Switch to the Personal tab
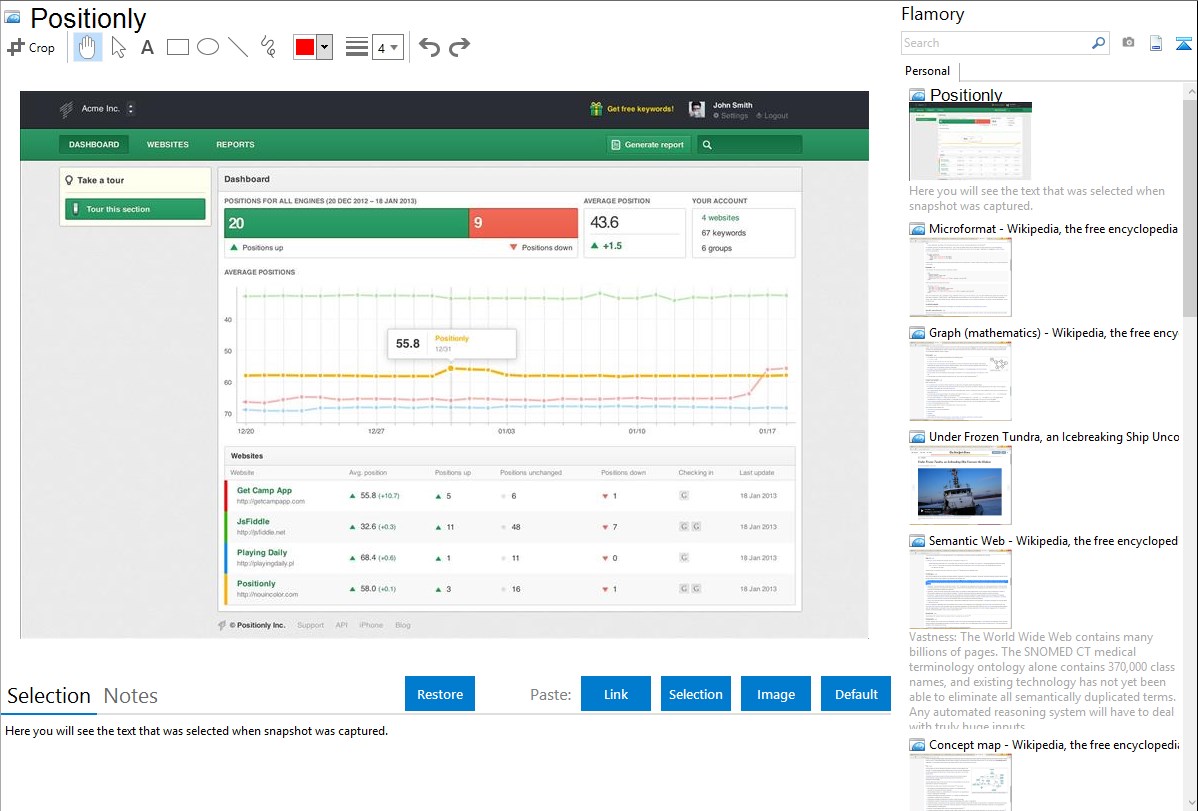The image size is (1198, 811). (928, 71)
